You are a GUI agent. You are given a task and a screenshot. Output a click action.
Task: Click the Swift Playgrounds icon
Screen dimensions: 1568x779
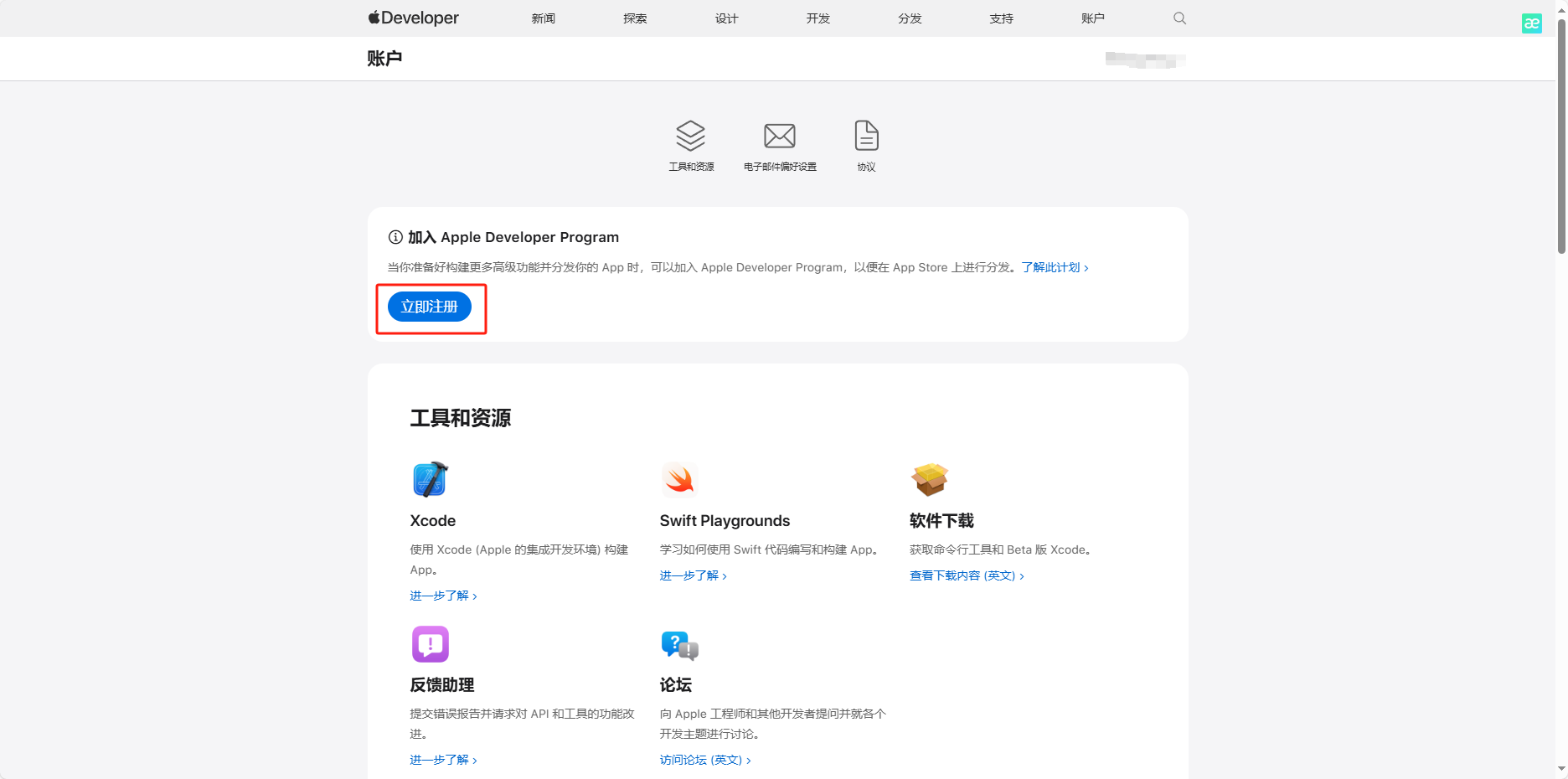click(679, 479)
